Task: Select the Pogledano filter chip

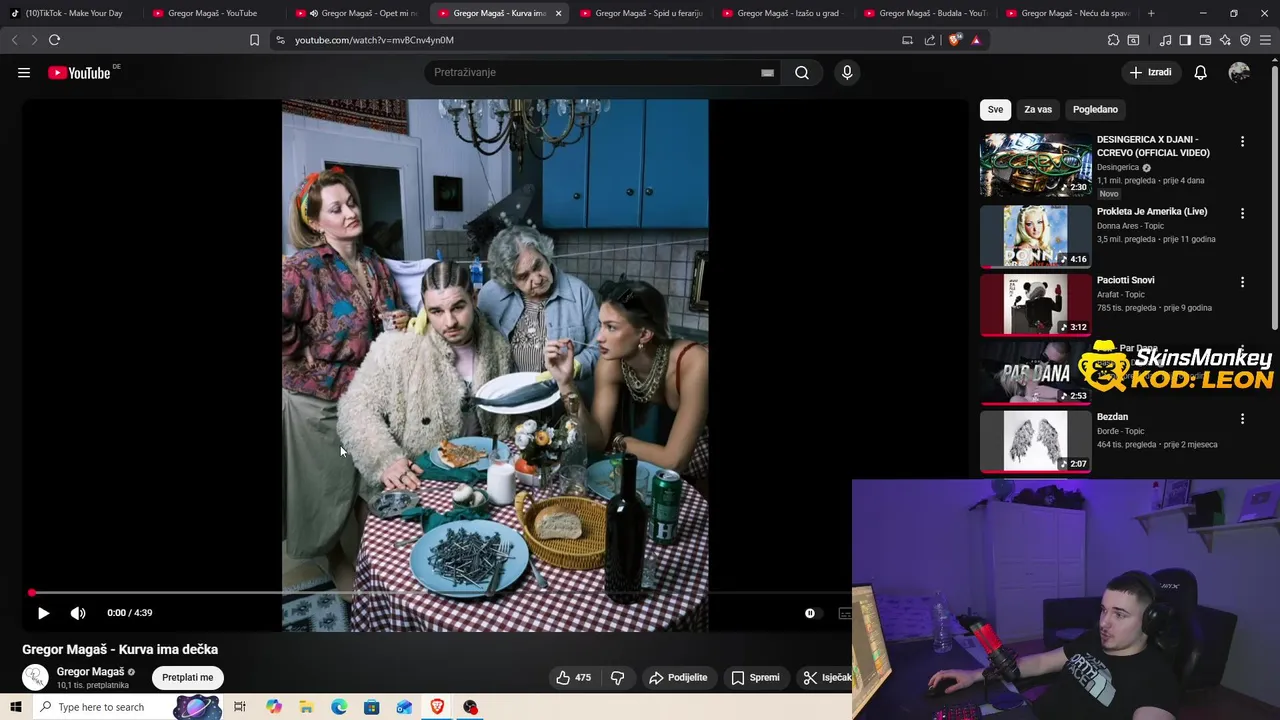Action: 1095,110
